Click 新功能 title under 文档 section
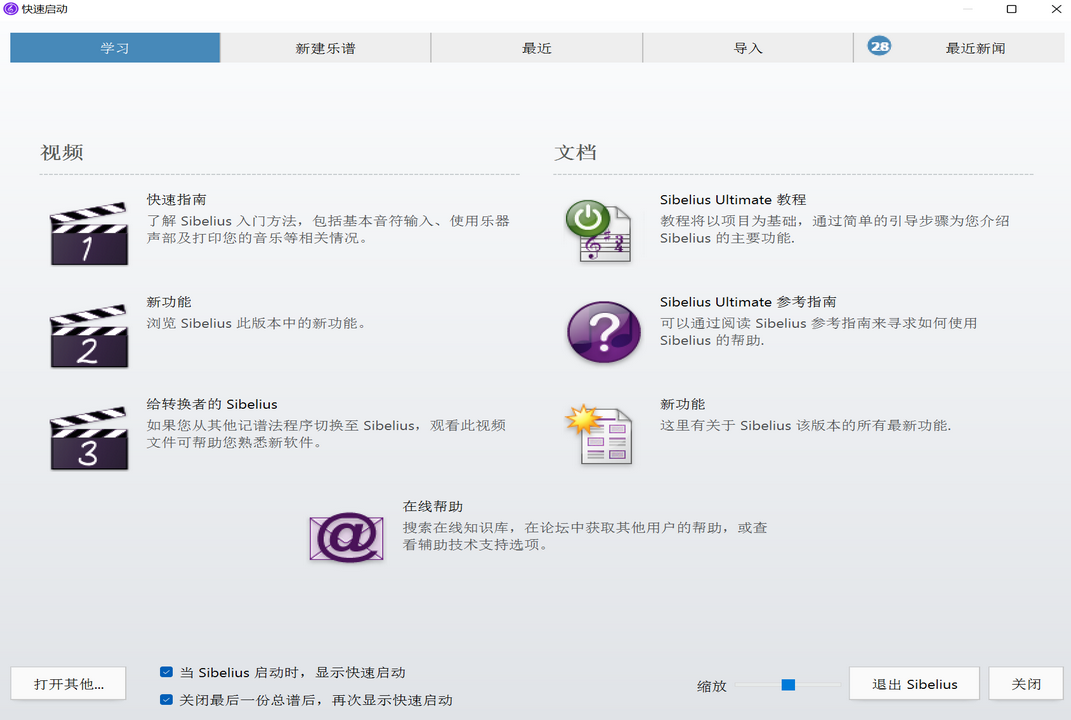Image resolution: width=1071 pixels, height=720 pixels. 682,404
